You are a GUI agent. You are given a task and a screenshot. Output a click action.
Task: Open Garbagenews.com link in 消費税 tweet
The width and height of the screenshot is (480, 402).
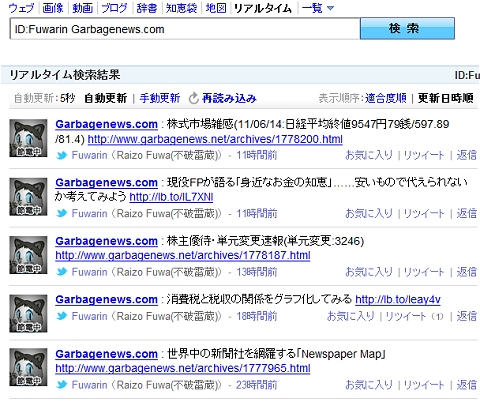coord(106,299)
